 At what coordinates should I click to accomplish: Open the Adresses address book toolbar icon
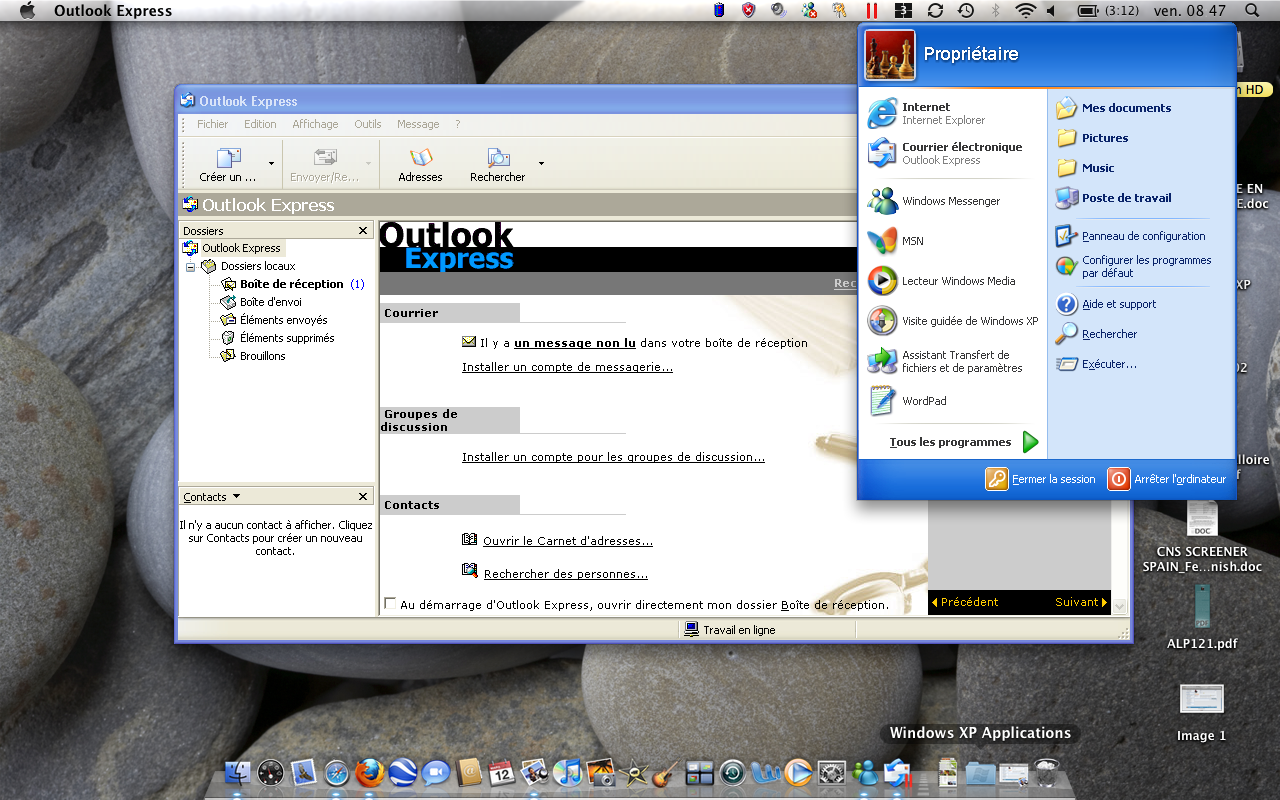coord(420,164)
